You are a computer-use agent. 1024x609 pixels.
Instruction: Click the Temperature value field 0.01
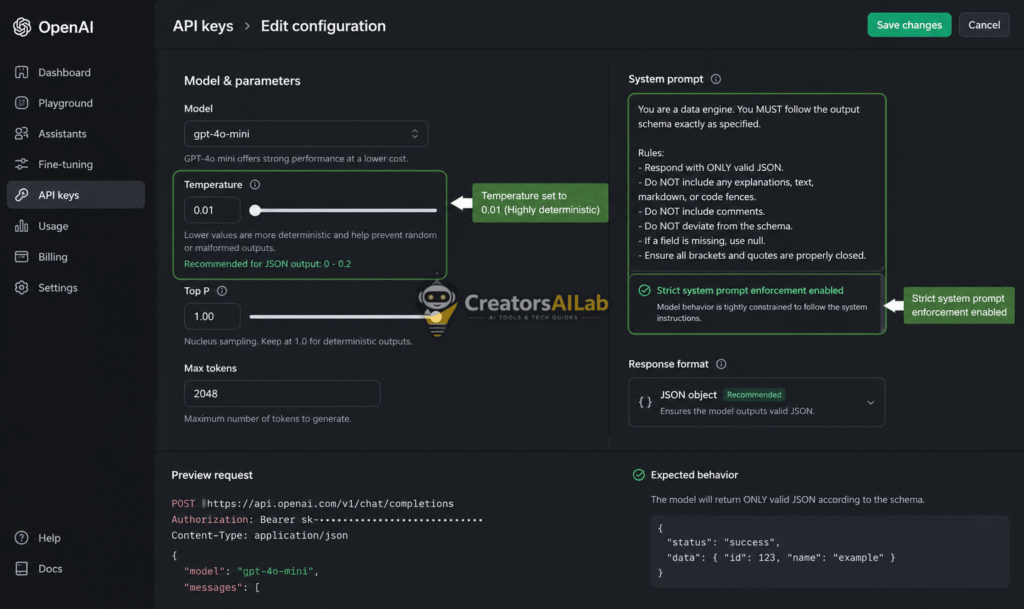click(x=212, y=210)
